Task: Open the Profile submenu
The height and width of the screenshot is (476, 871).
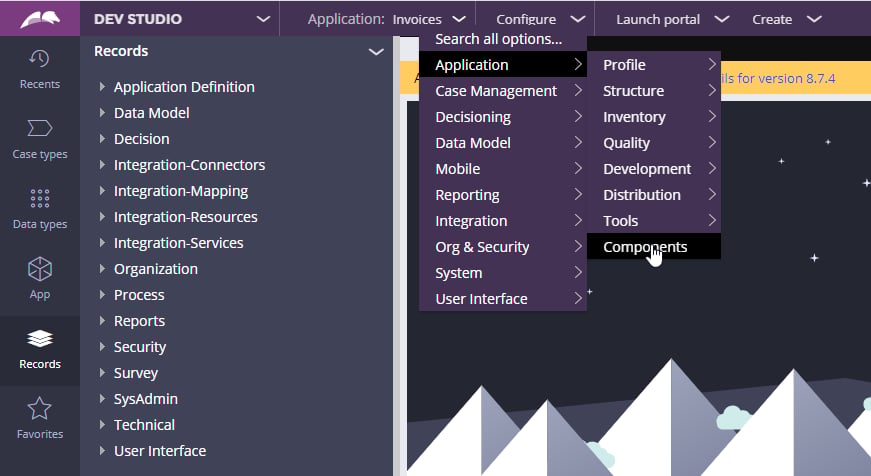Action: point(654,65)
